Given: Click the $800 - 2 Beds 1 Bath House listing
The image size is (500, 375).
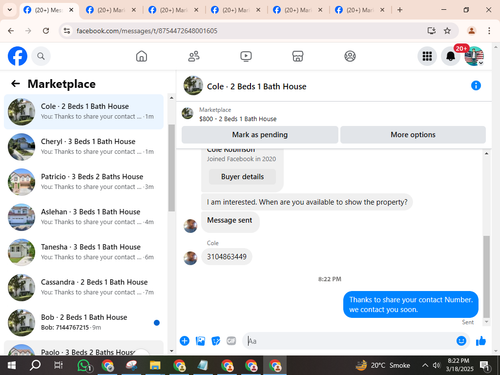Looking at the screenshot, I should pyautogui.click(x=238, y=119).
